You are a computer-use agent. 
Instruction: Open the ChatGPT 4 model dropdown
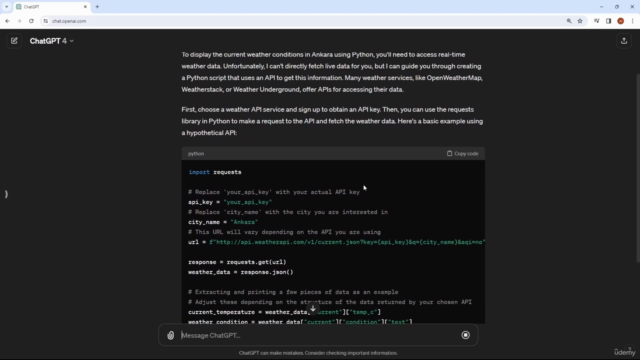(51, 41)
